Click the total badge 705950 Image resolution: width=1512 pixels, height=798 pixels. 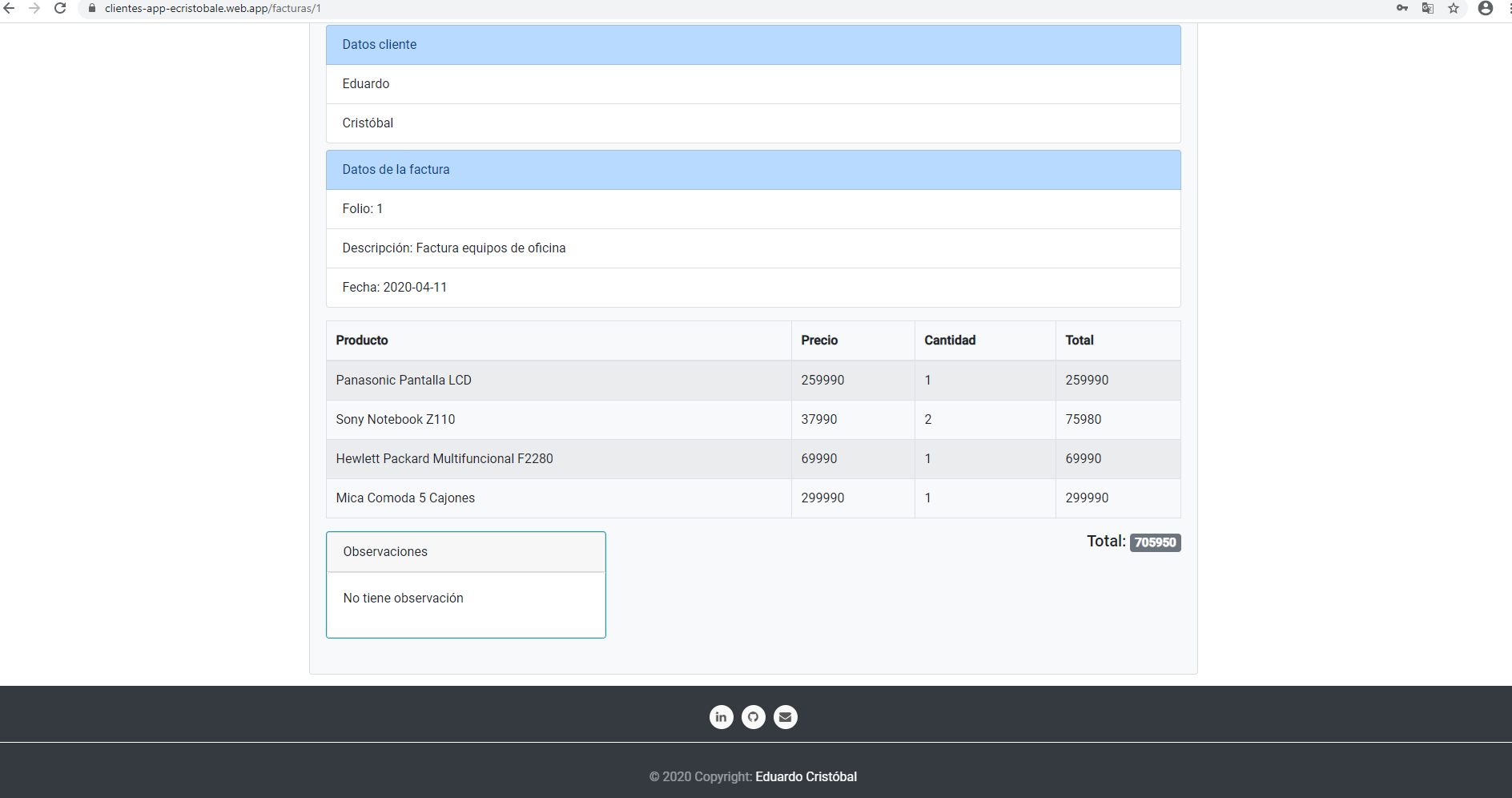point(1155,542)
